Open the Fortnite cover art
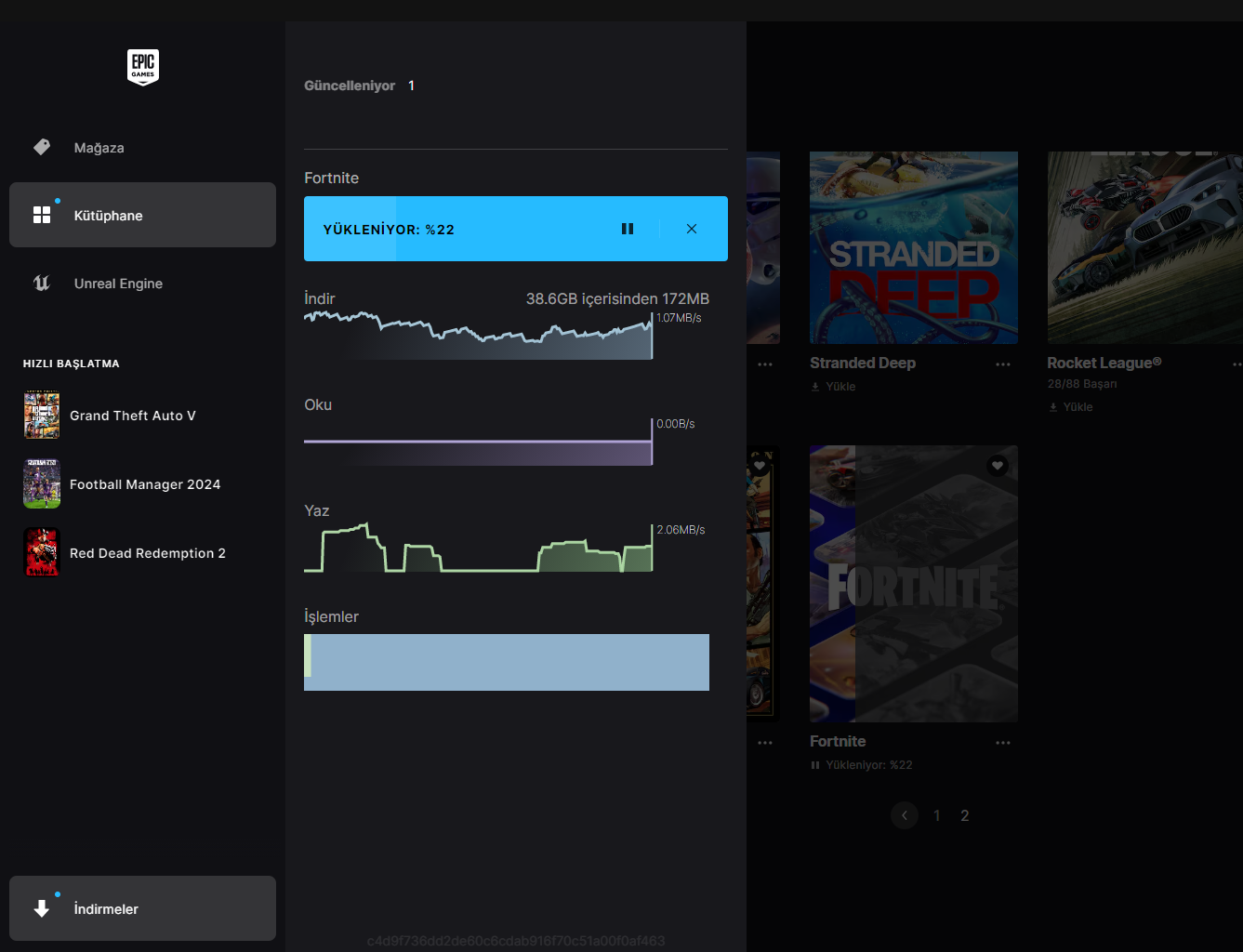 pos(914,584)
